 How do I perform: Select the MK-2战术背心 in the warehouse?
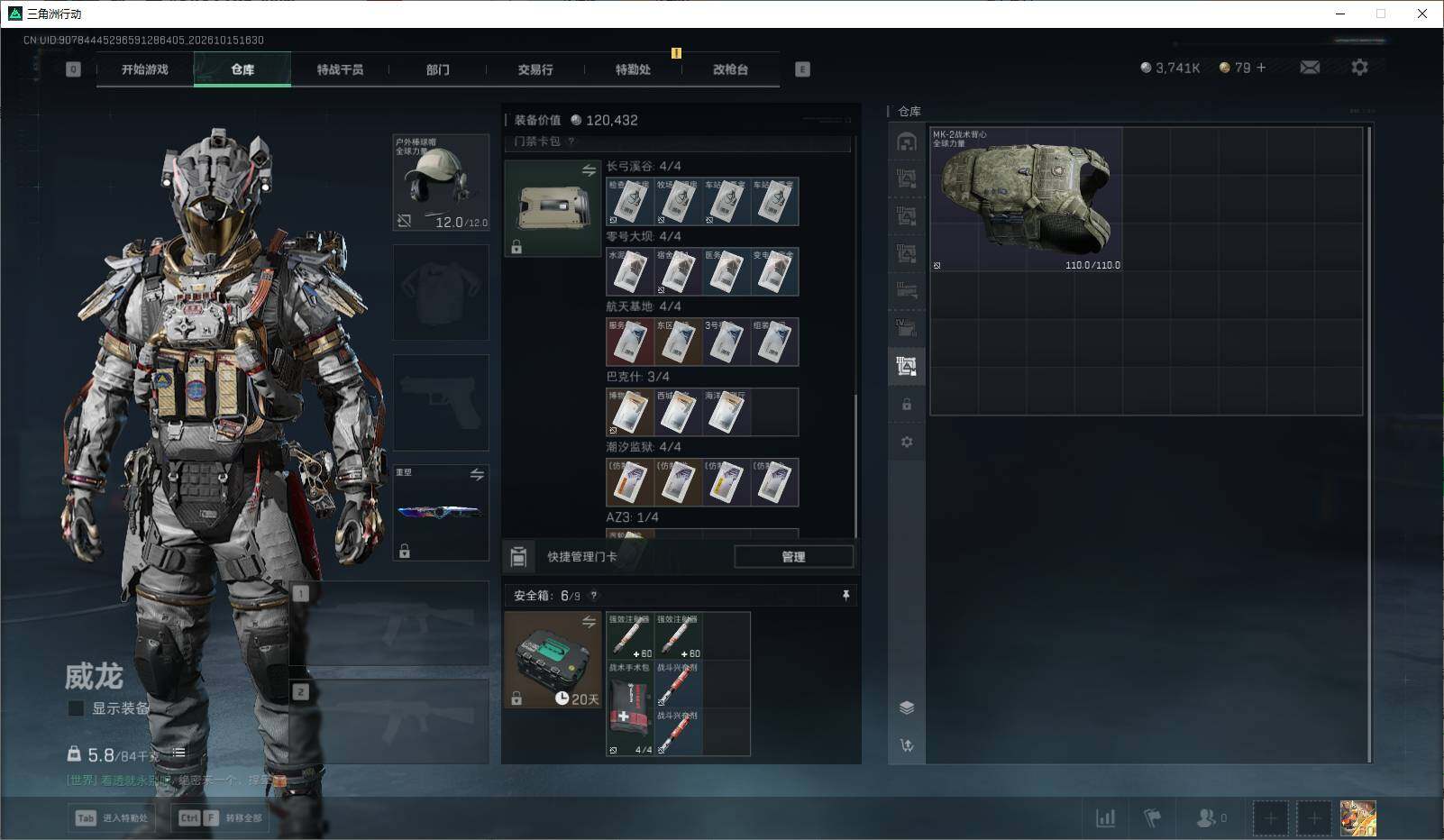coord(1026,199)
